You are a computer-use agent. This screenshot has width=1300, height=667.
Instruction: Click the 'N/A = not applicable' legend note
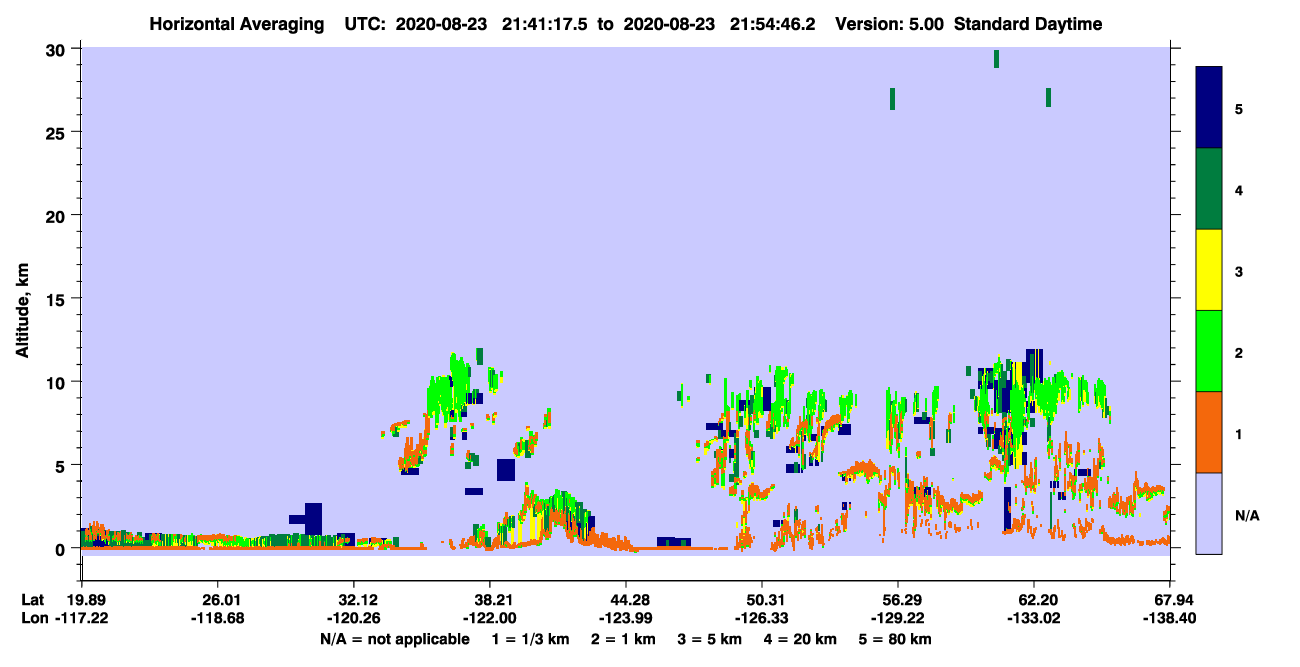coord(395,639)
